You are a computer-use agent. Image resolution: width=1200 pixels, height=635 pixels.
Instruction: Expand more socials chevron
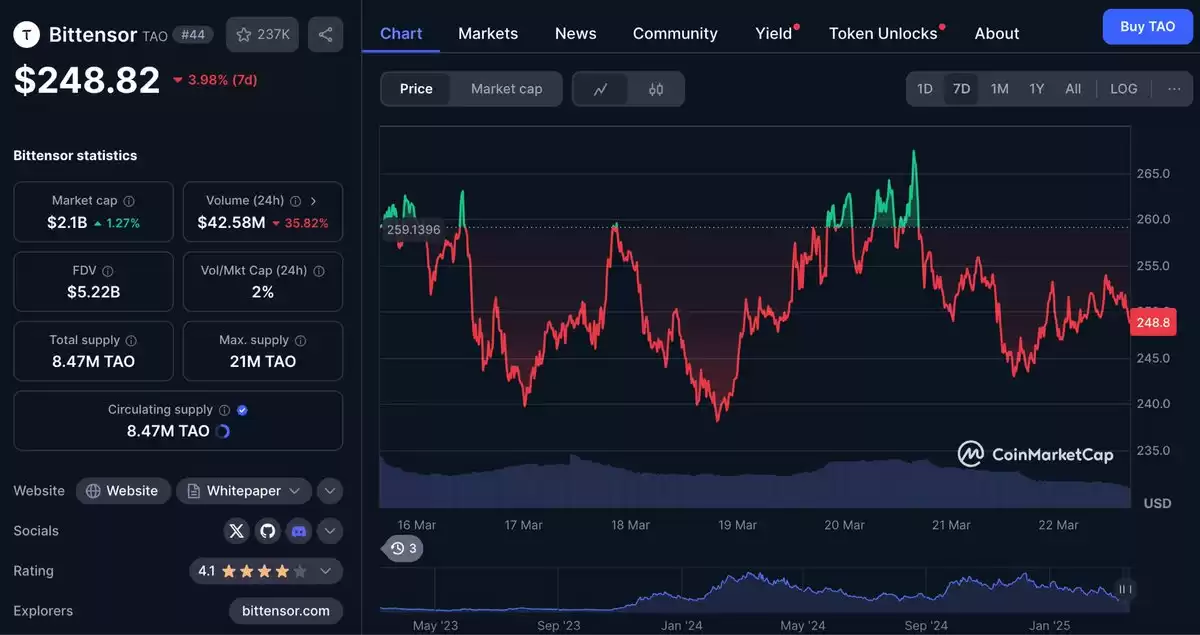click(330, 531)
